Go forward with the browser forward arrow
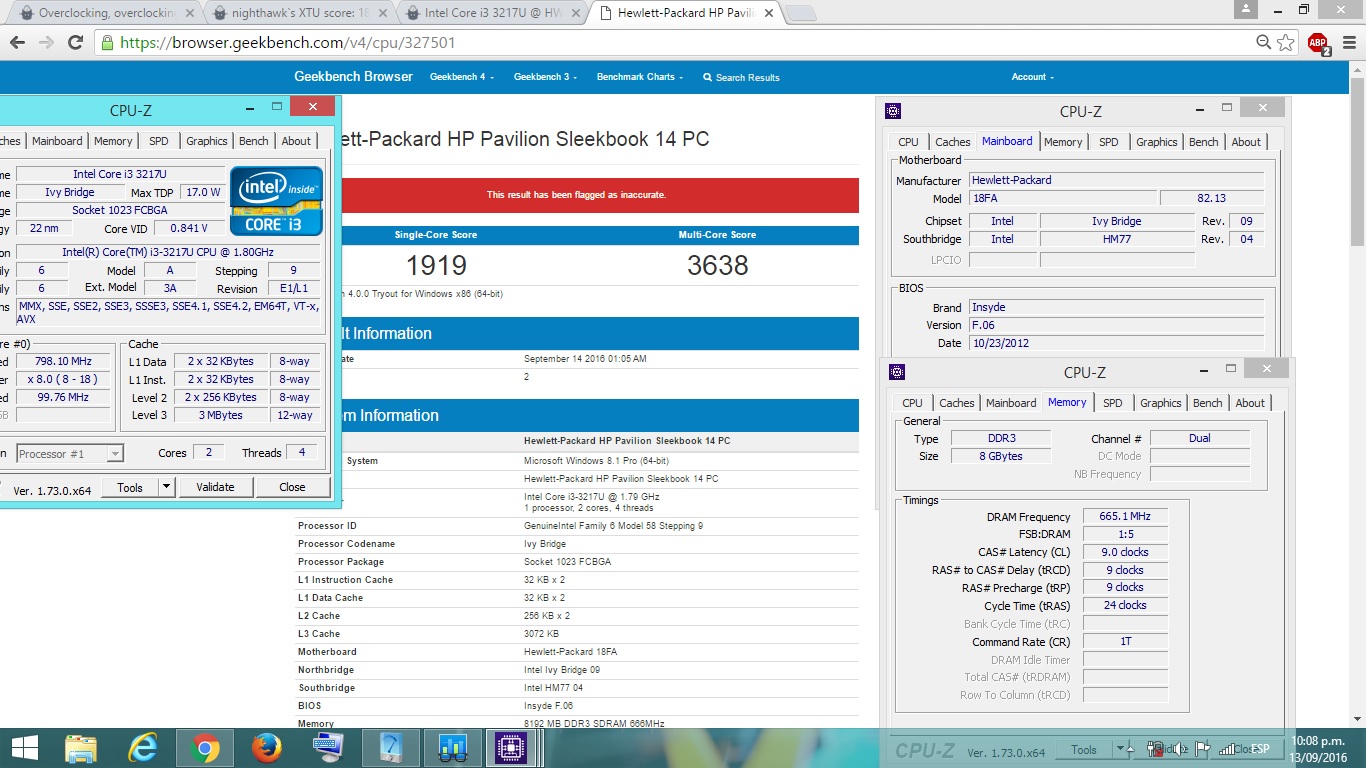This screenshot has width=1366, height=768. (x=46, y=43)
